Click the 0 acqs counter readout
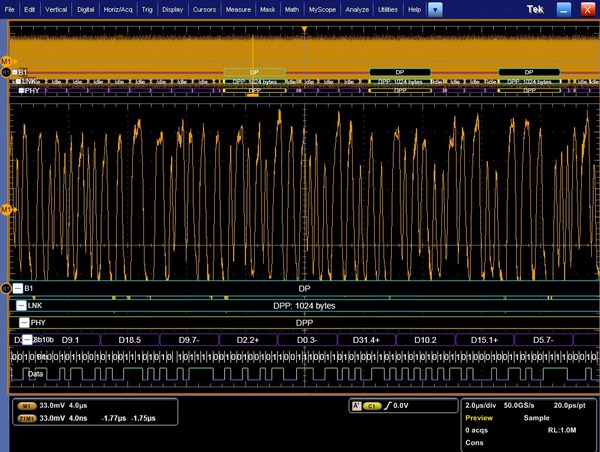 click(x=476, y=430)
